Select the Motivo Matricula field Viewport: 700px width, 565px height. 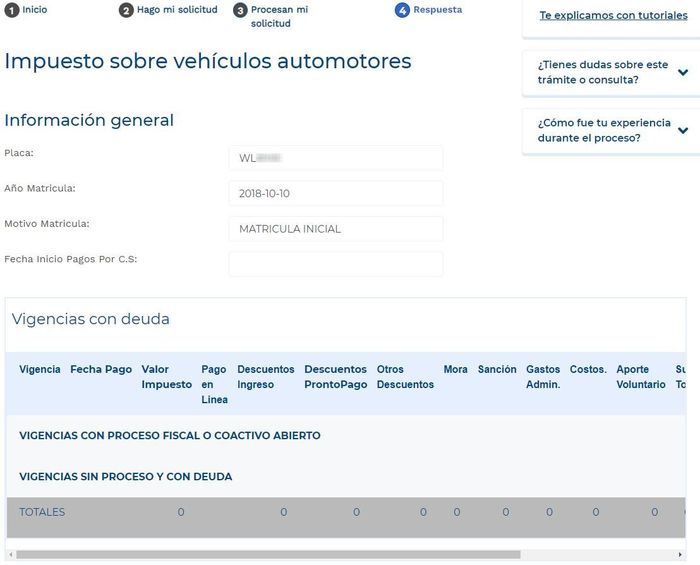tap(335, 229)
